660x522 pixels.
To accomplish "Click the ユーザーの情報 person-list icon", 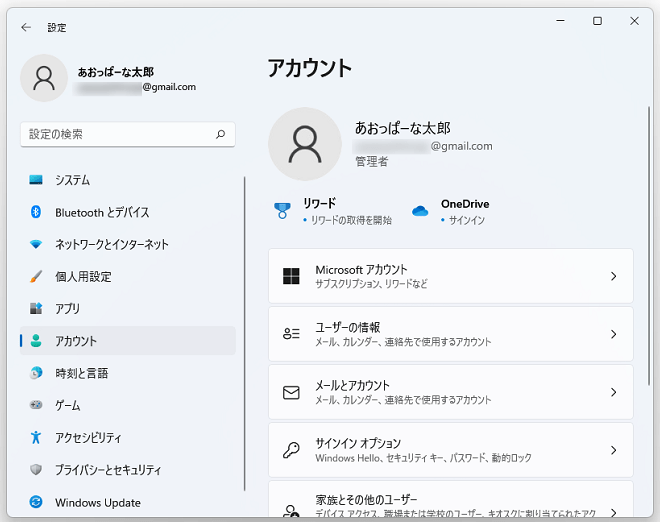I will pyautogui.click(x=291, y=334).
